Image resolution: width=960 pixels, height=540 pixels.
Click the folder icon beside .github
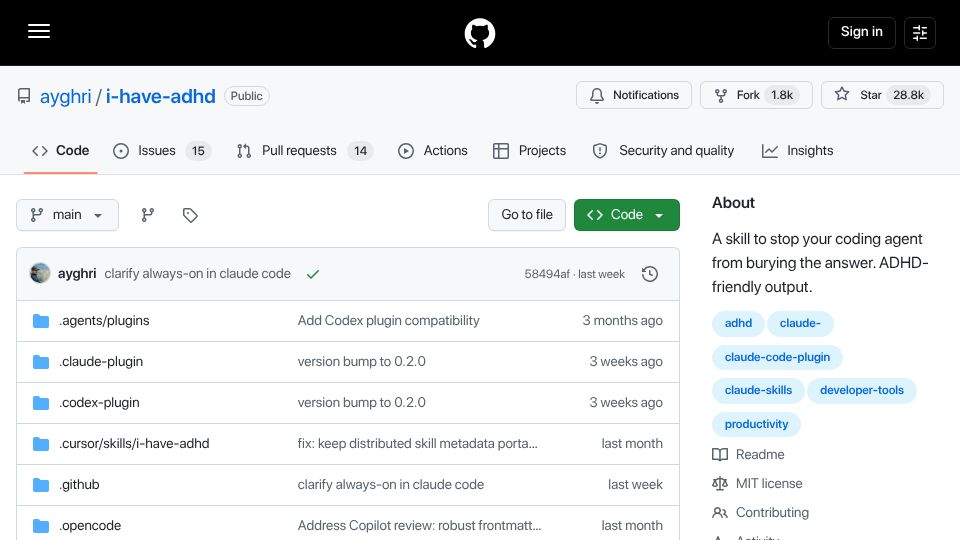41,485
